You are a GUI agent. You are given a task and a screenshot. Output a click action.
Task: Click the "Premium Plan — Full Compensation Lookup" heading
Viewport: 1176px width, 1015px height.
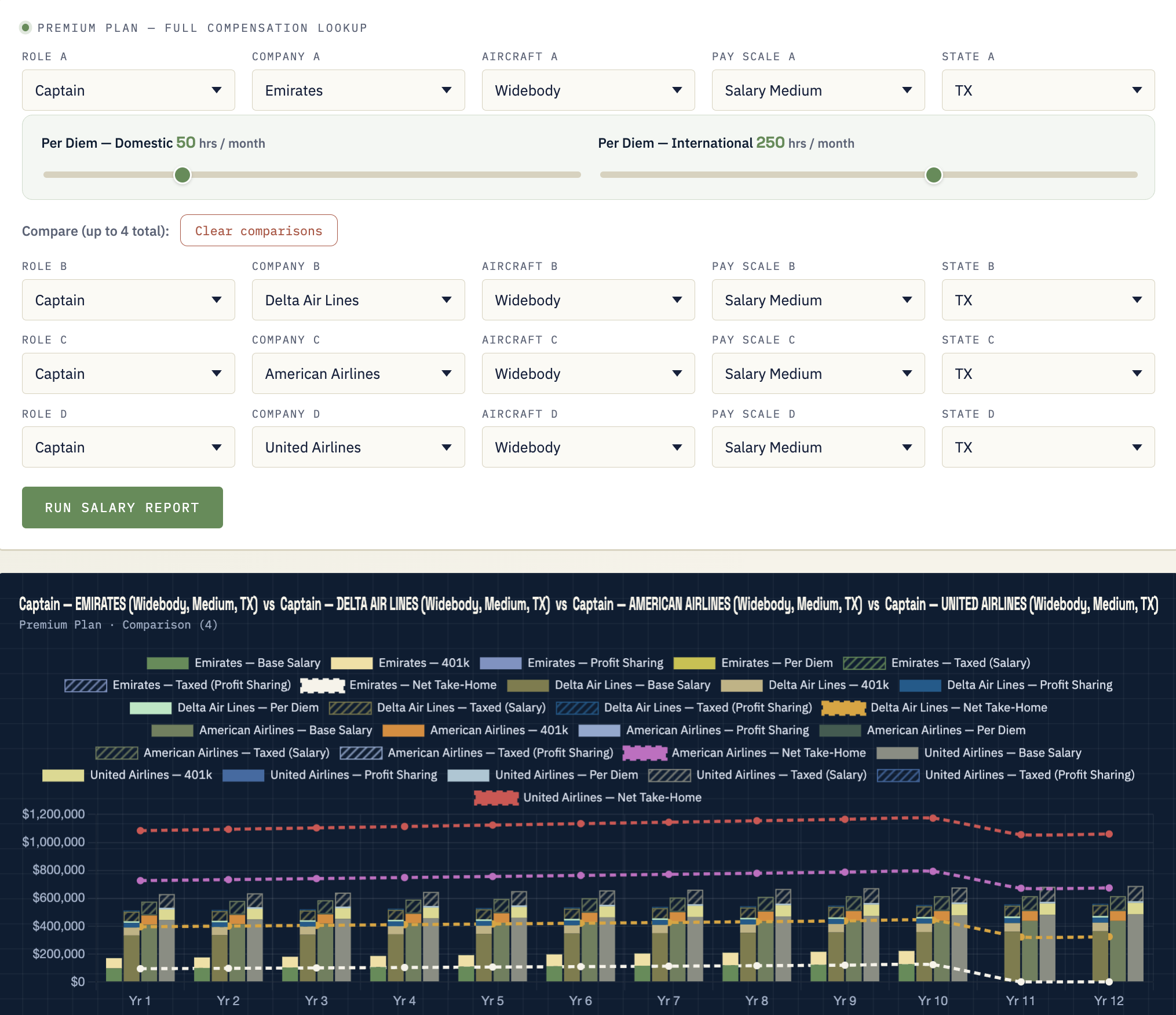202,28
